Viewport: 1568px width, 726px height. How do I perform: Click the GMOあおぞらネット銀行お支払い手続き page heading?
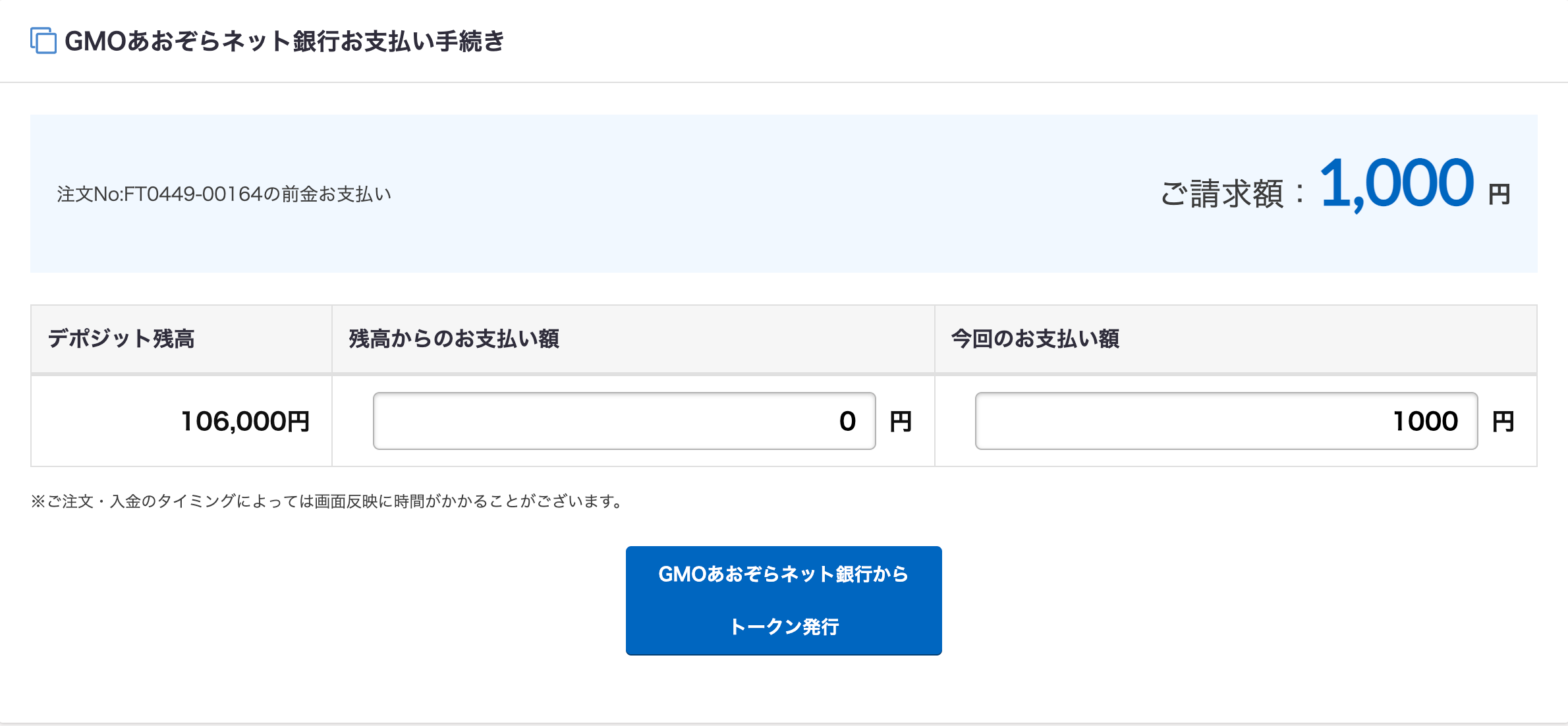(x=284, y=41)
